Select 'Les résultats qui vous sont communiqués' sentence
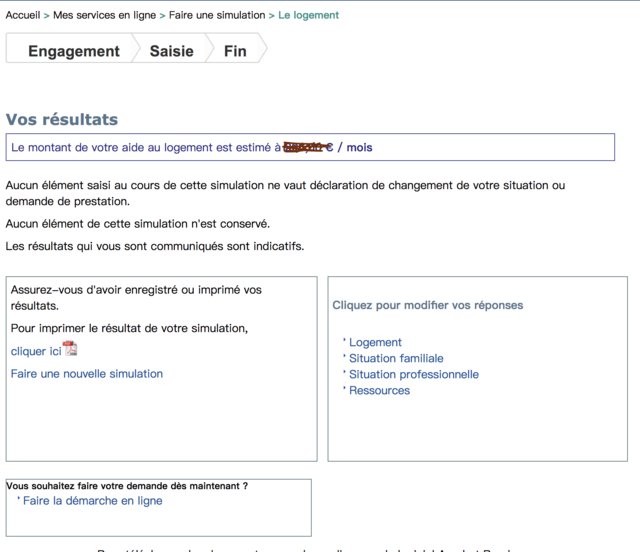Screen dimensions: 640x552 tap(155, 246)
